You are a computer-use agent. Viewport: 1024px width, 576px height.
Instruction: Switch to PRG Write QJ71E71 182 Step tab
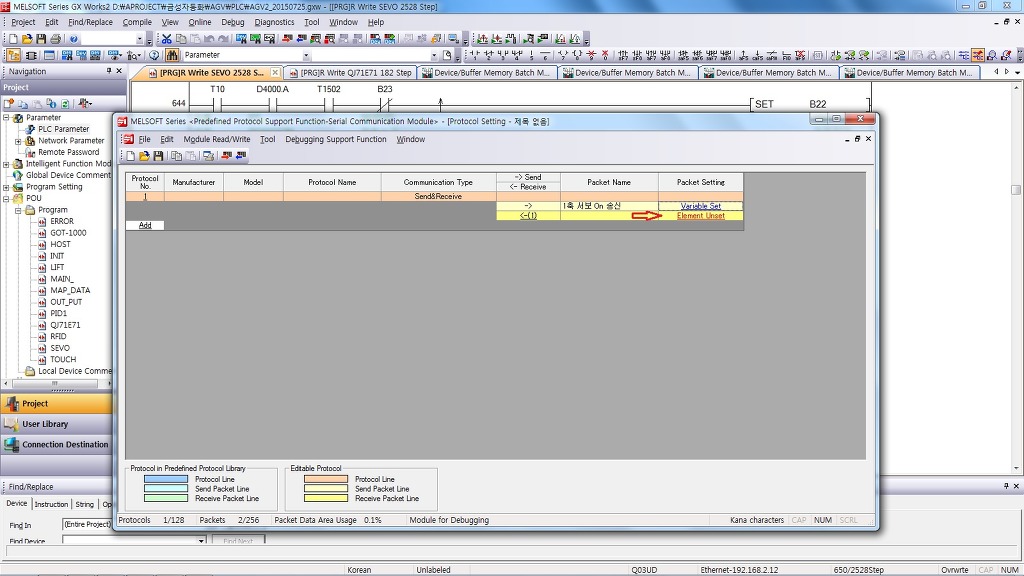tap(353, 73)
